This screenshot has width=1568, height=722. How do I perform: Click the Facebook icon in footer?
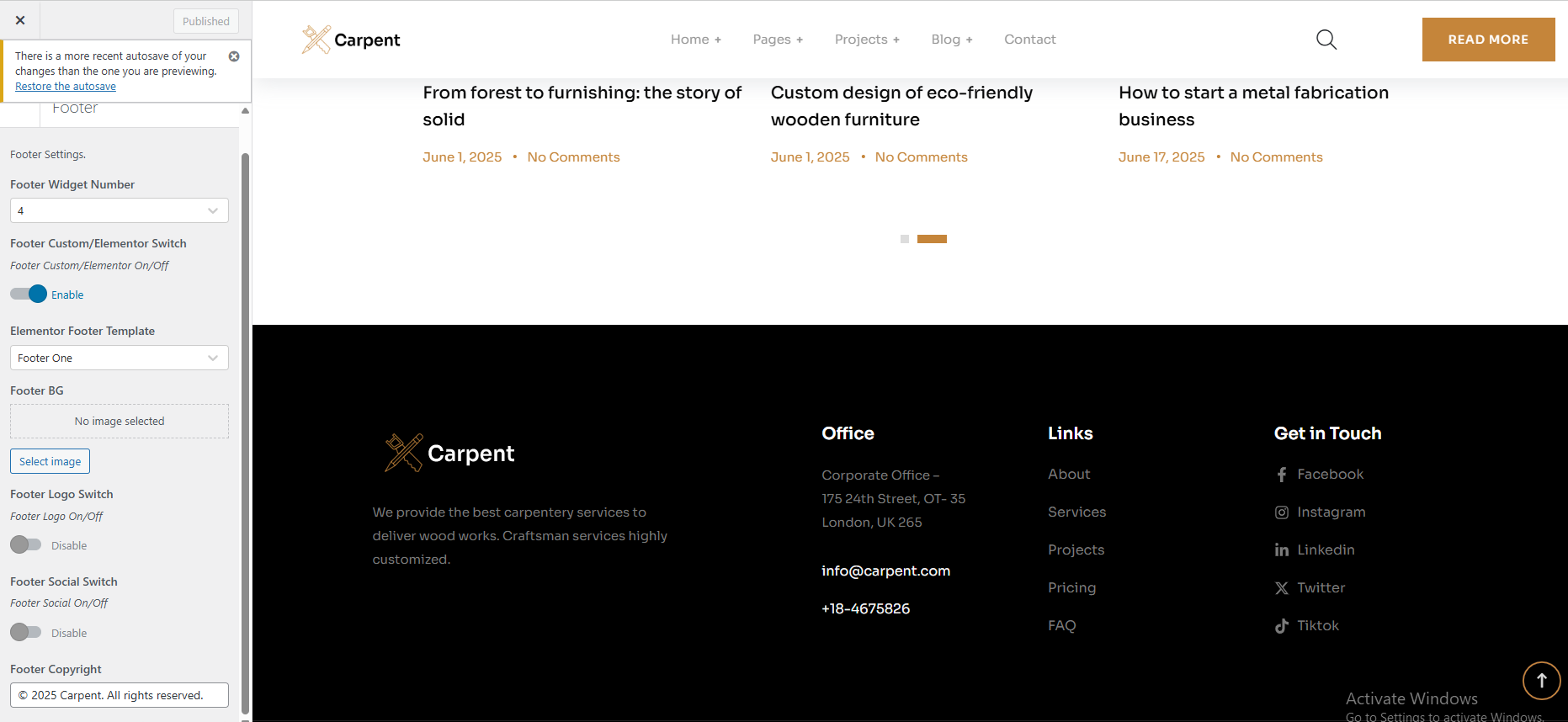pyautogui.click(x=1281, y=475)
